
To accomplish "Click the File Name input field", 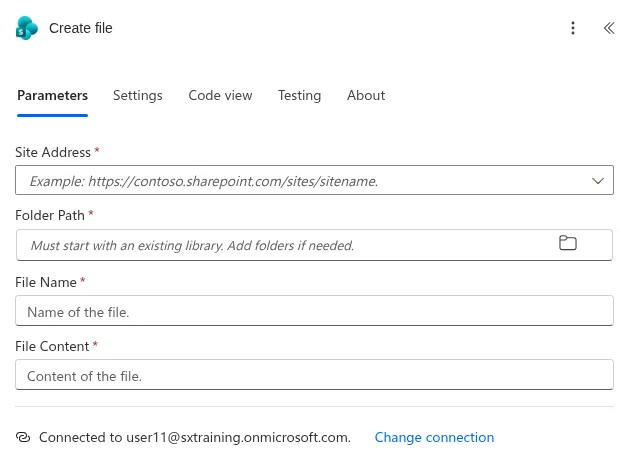I will pyautogui.click(x=314, y=311).
